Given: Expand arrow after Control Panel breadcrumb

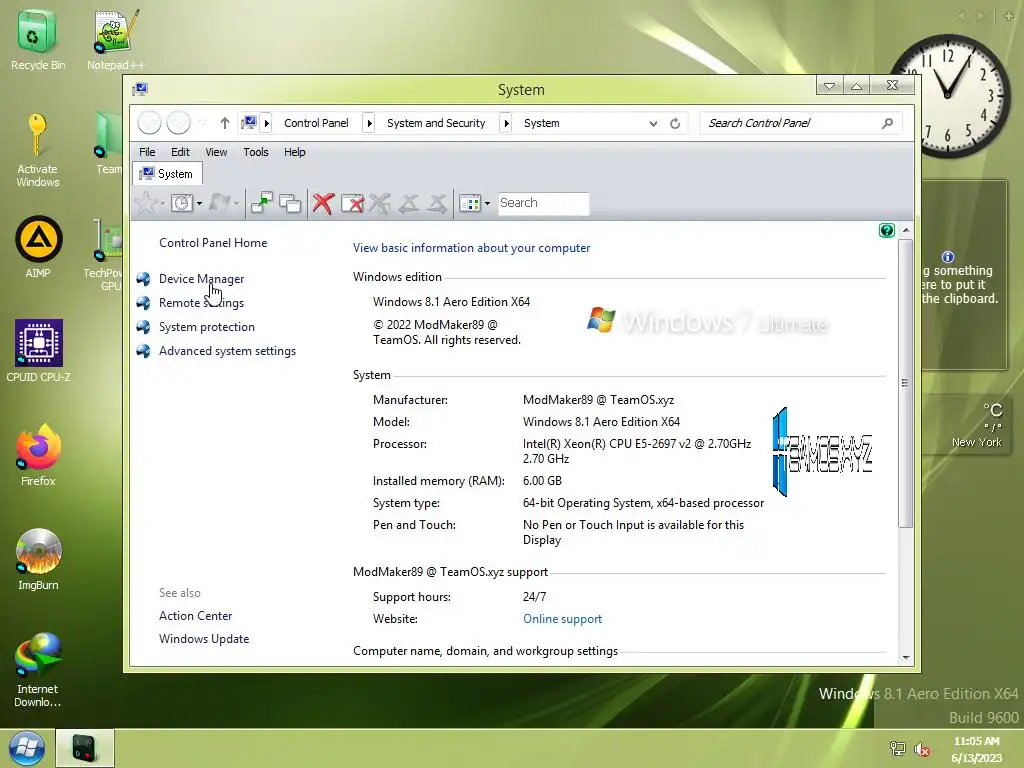Looking at the screenshot, I should 369,123.
